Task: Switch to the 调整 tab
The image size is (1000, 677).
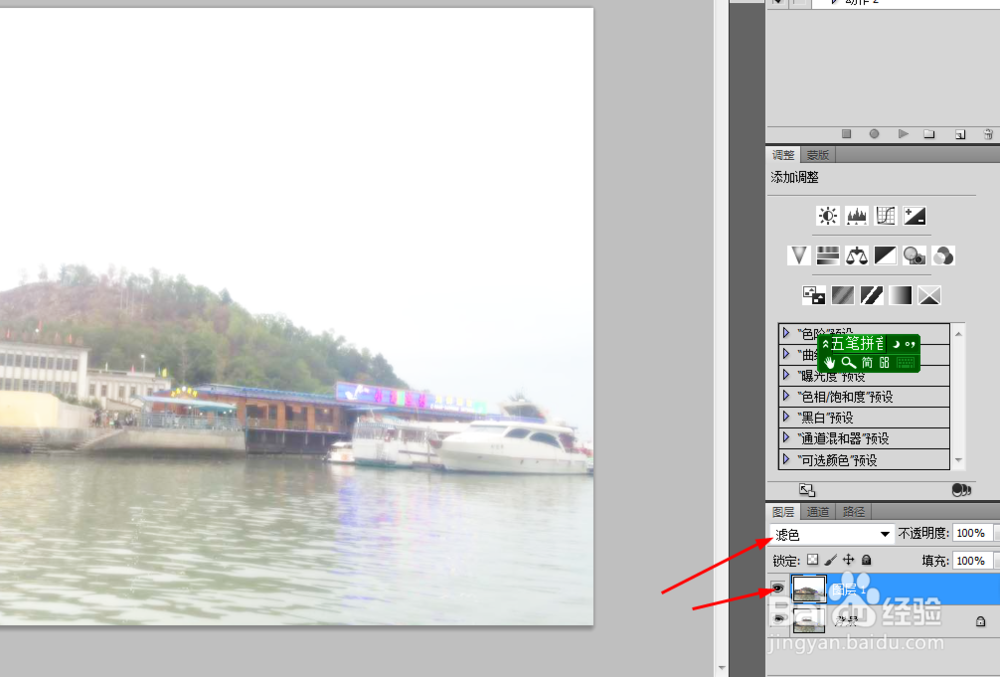Action: tap(783, 155)
